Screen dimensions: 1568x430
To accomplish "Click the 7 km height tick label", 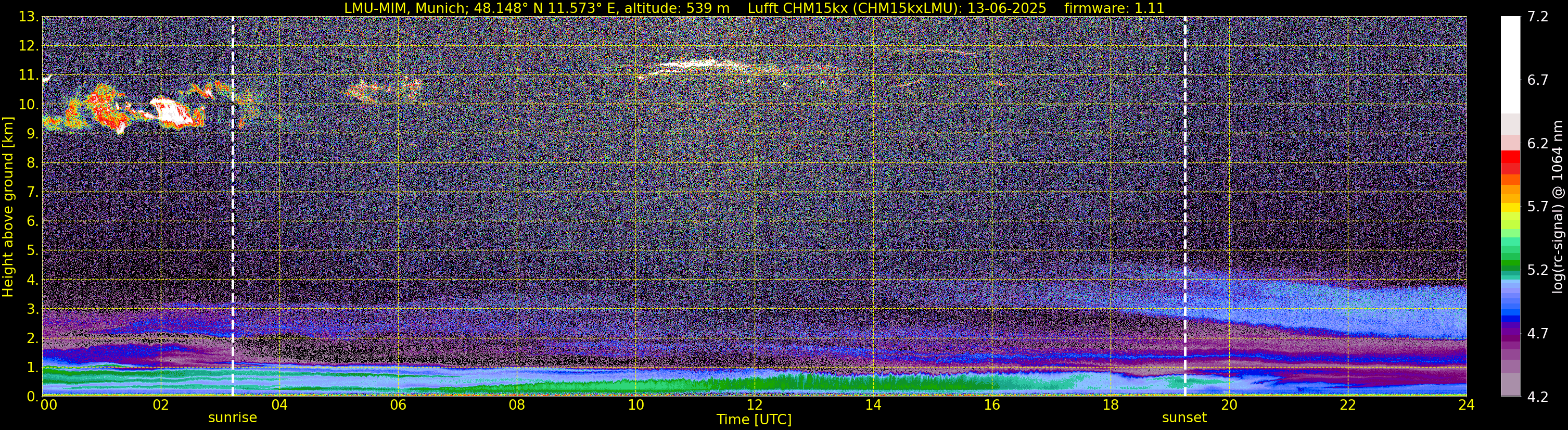I will (x=32, y=193).
